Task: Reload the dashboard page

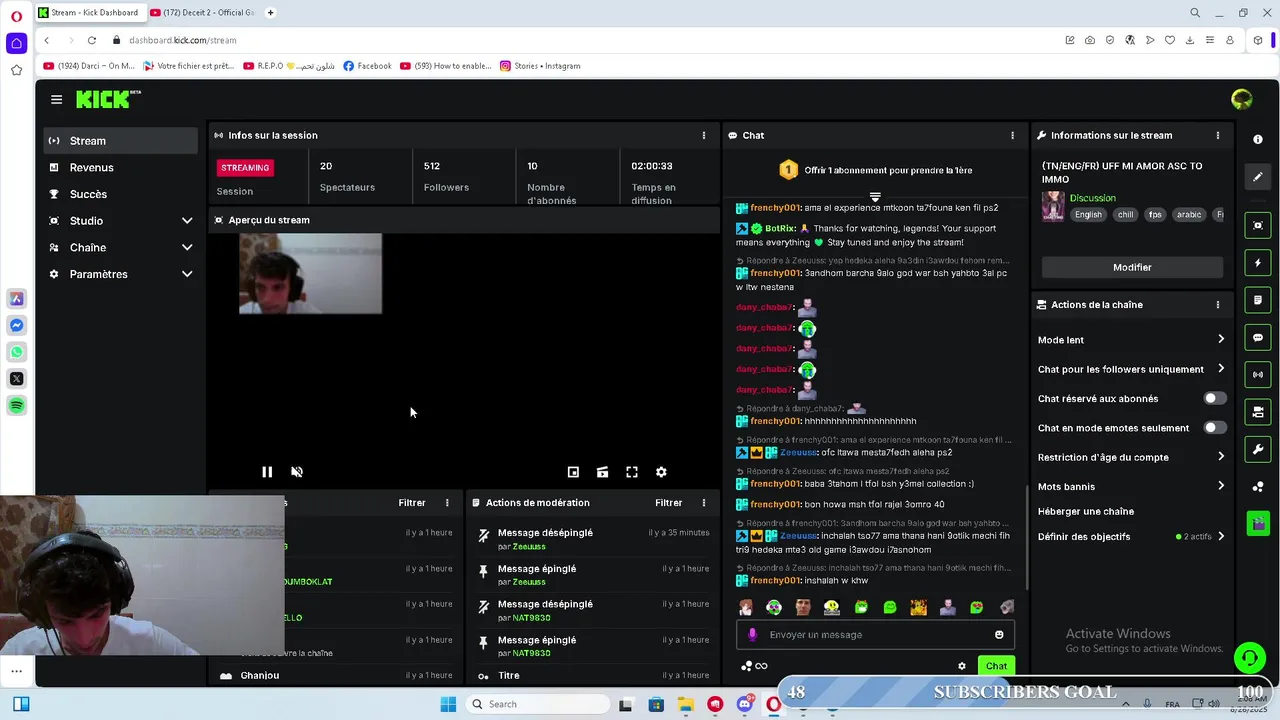Action: 91,40
